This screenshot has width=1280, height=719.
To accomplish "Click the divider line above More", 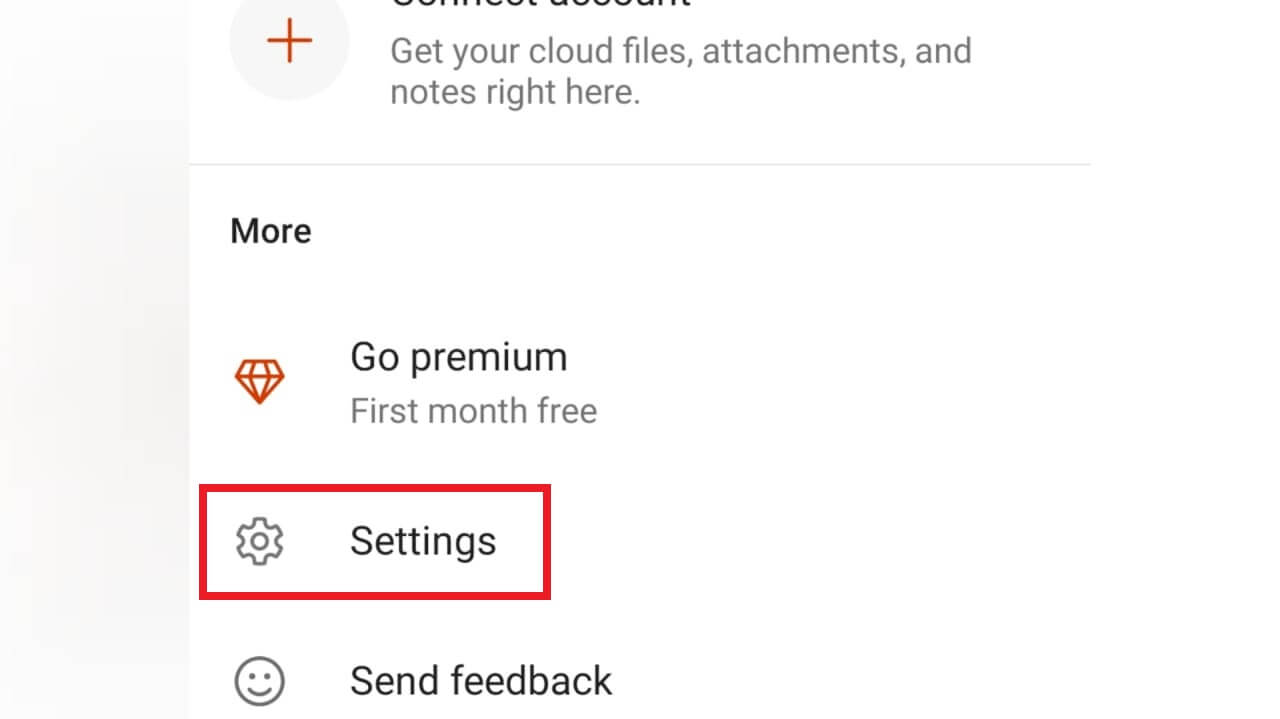I will [x=640, y=164].
